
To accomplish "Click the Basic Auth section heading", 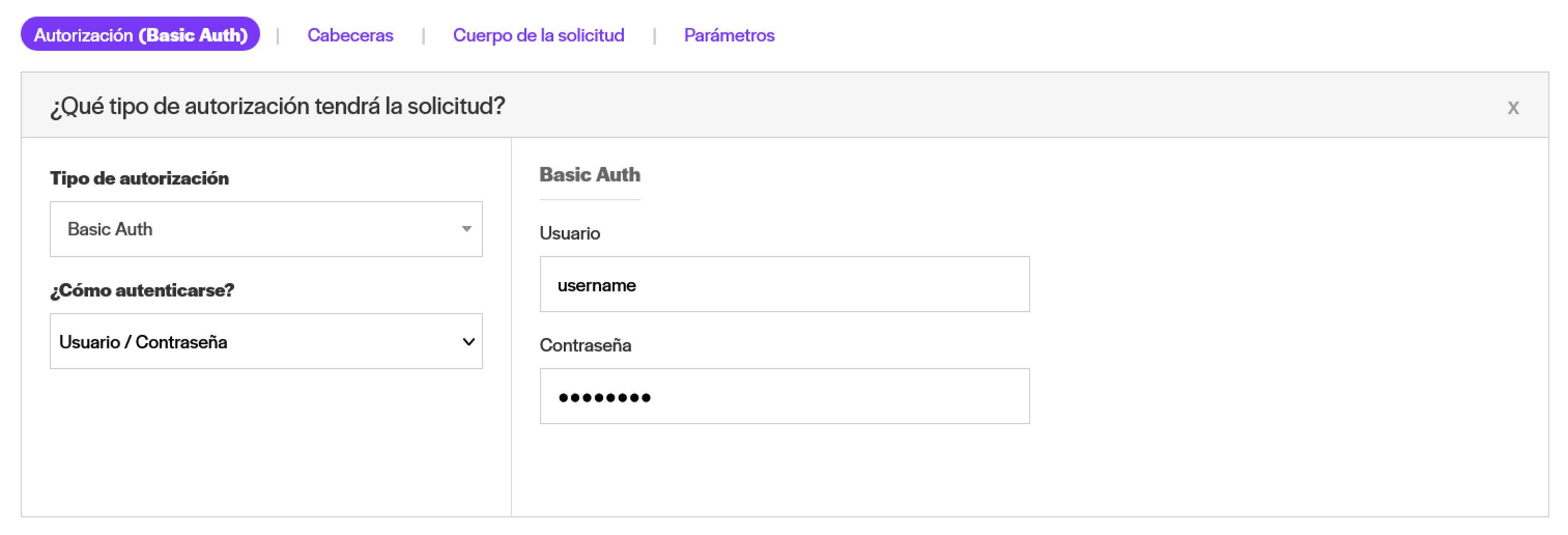I will [589, 175].
